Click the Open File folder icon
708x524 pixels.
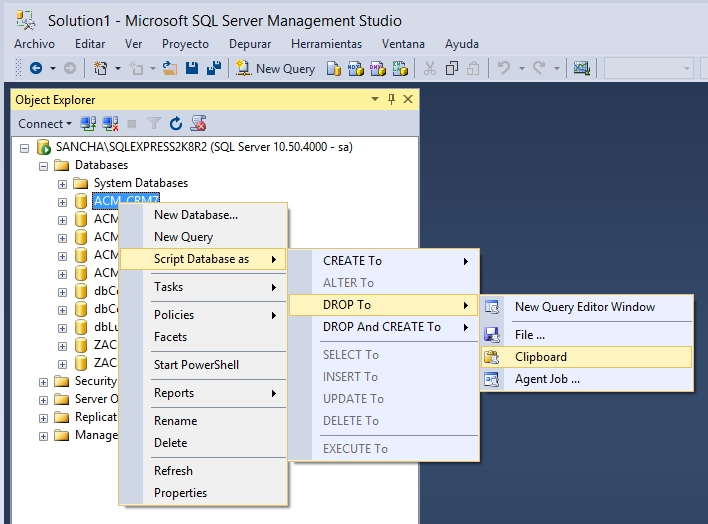[x=170, y=68]
